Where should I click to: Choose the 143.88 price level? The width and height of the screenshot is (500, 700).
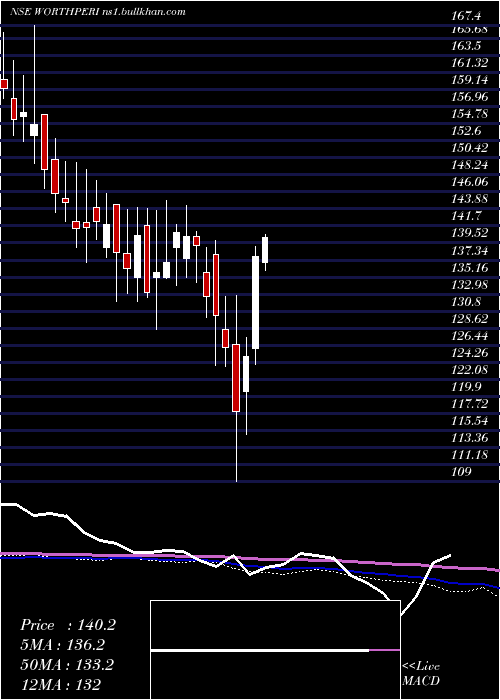pyautogui.click(x=470, y=199)
